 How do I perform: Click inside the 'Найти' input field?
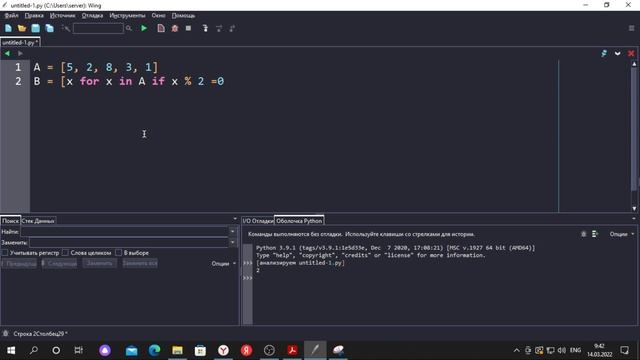tap(124, 231)
